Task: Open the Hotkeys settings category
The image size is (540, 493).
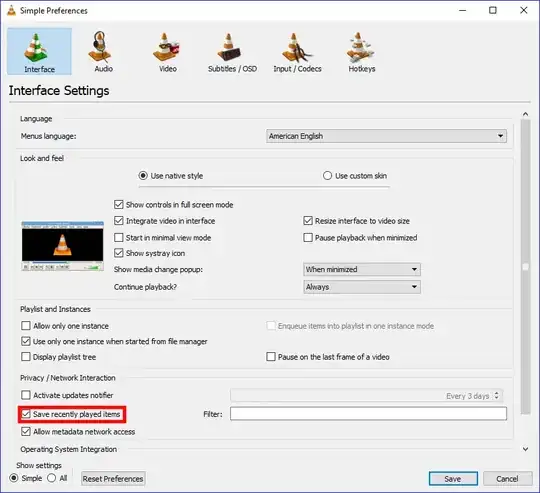Action: tap(362, 51)
